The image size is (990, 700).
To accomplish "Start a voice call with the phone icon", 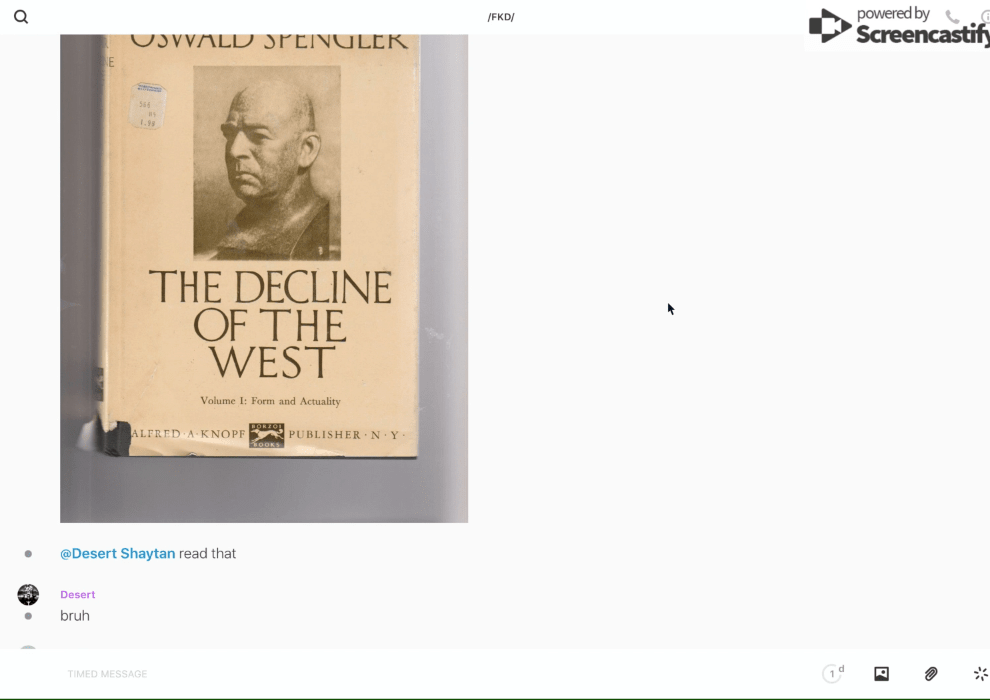I will (x=952, y=17).
